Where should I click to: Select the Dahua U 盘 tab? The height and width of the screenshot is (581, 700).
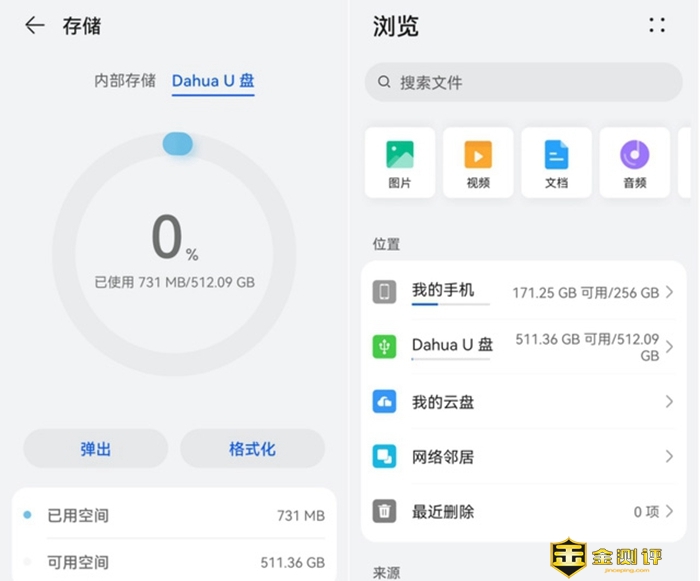click(x=213, y=81)
